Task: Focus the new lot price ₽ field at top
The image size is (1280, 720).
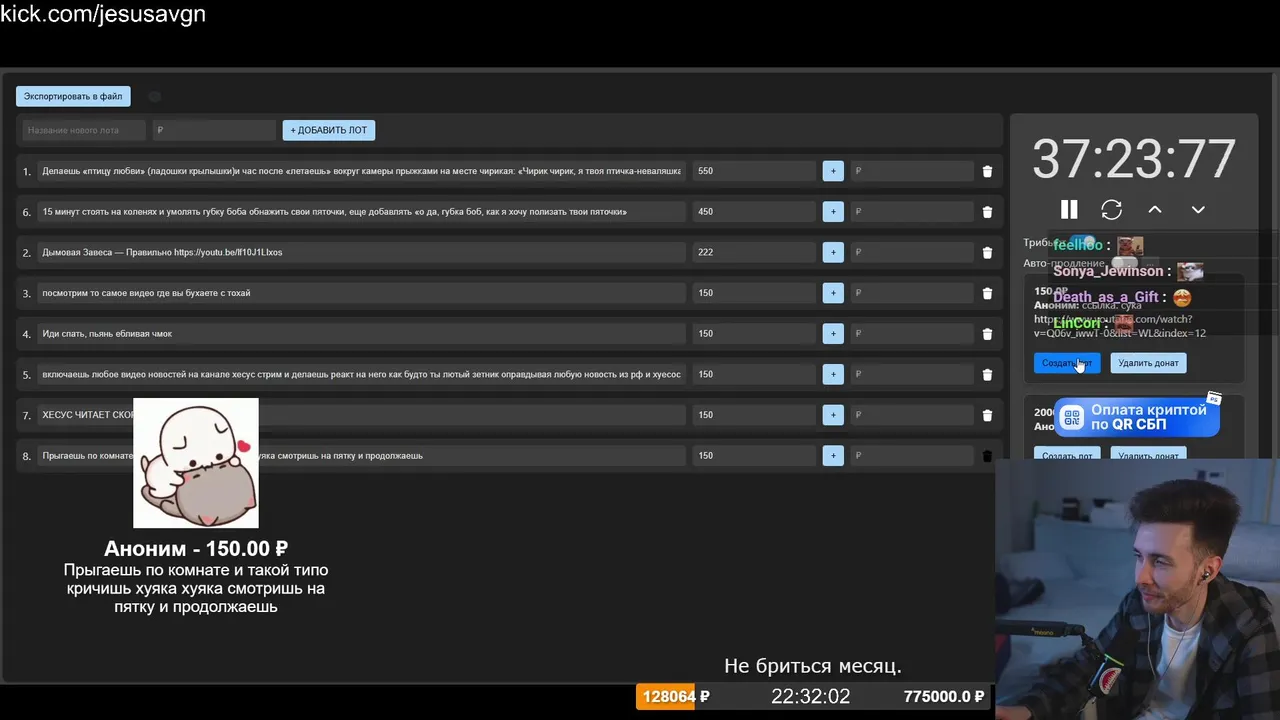Action: [x=214, y=130]
